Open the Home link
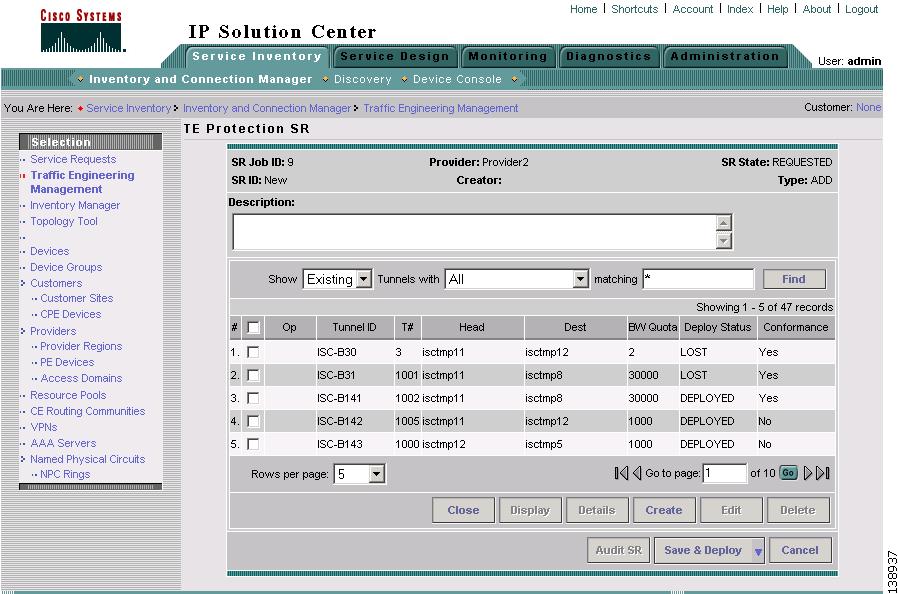The image size is (898, 594). coord(584,9)
